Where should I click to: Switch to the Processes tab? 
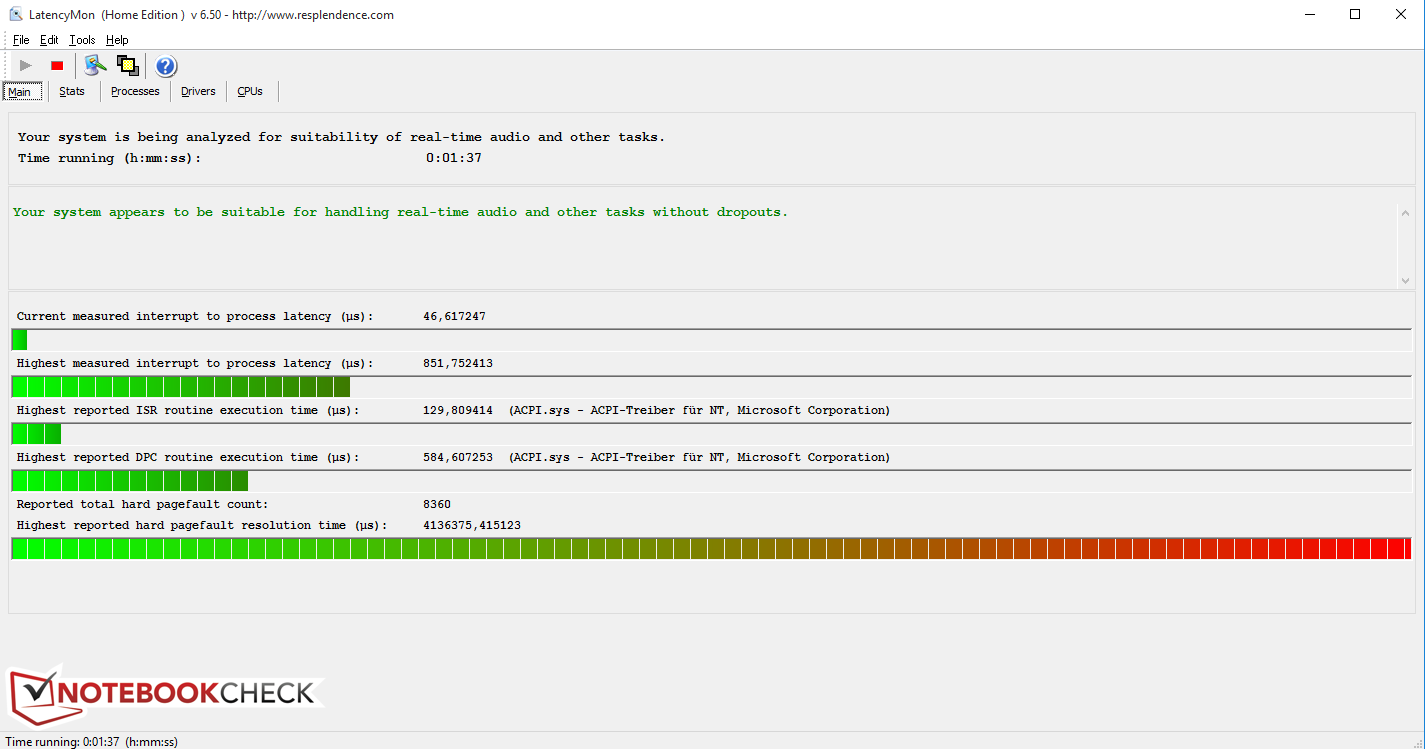pos(135,91)
